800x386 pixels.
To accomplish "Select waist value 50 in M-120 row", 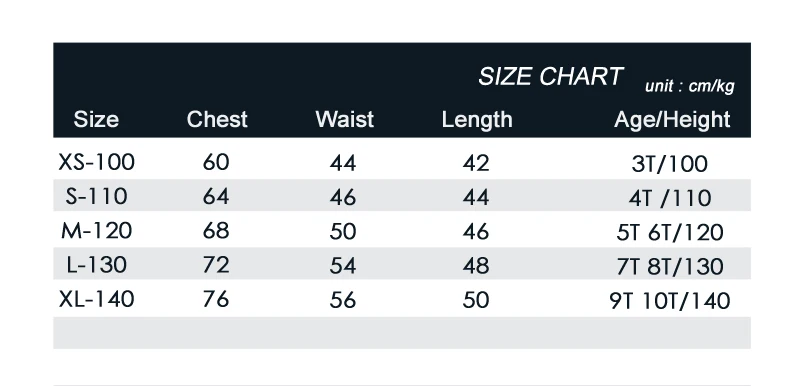I will point(342,231).
